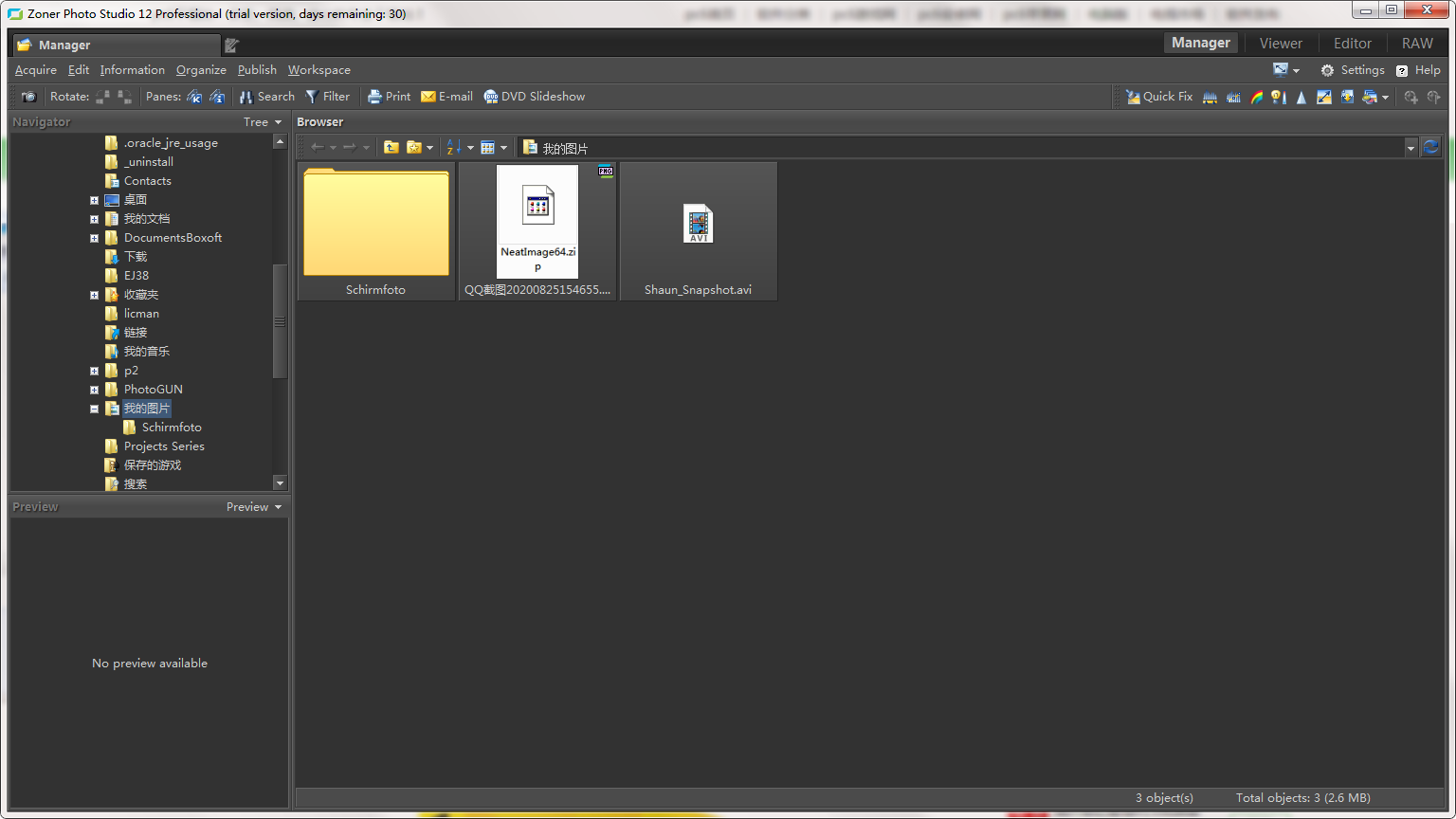Click the rotate right icon
The width and height of the screenshot is (1456, 819).
tap(124, 97)
